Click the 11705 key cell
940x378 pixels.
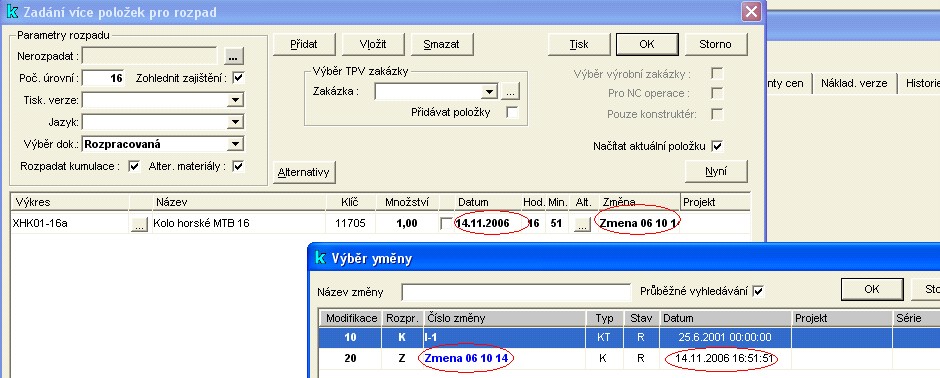click(351, 224)
